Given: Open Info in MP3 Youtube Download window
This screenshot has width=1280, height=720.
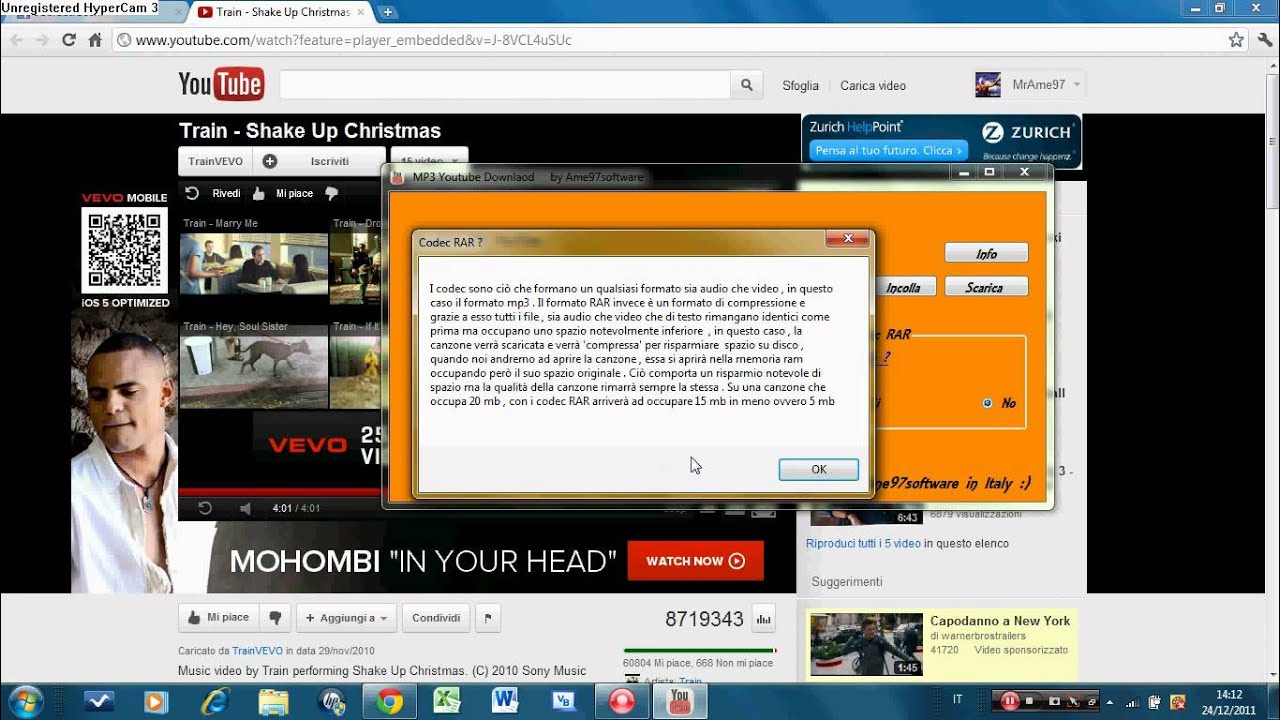Looking at the screenshot, I should click(986, 254).
